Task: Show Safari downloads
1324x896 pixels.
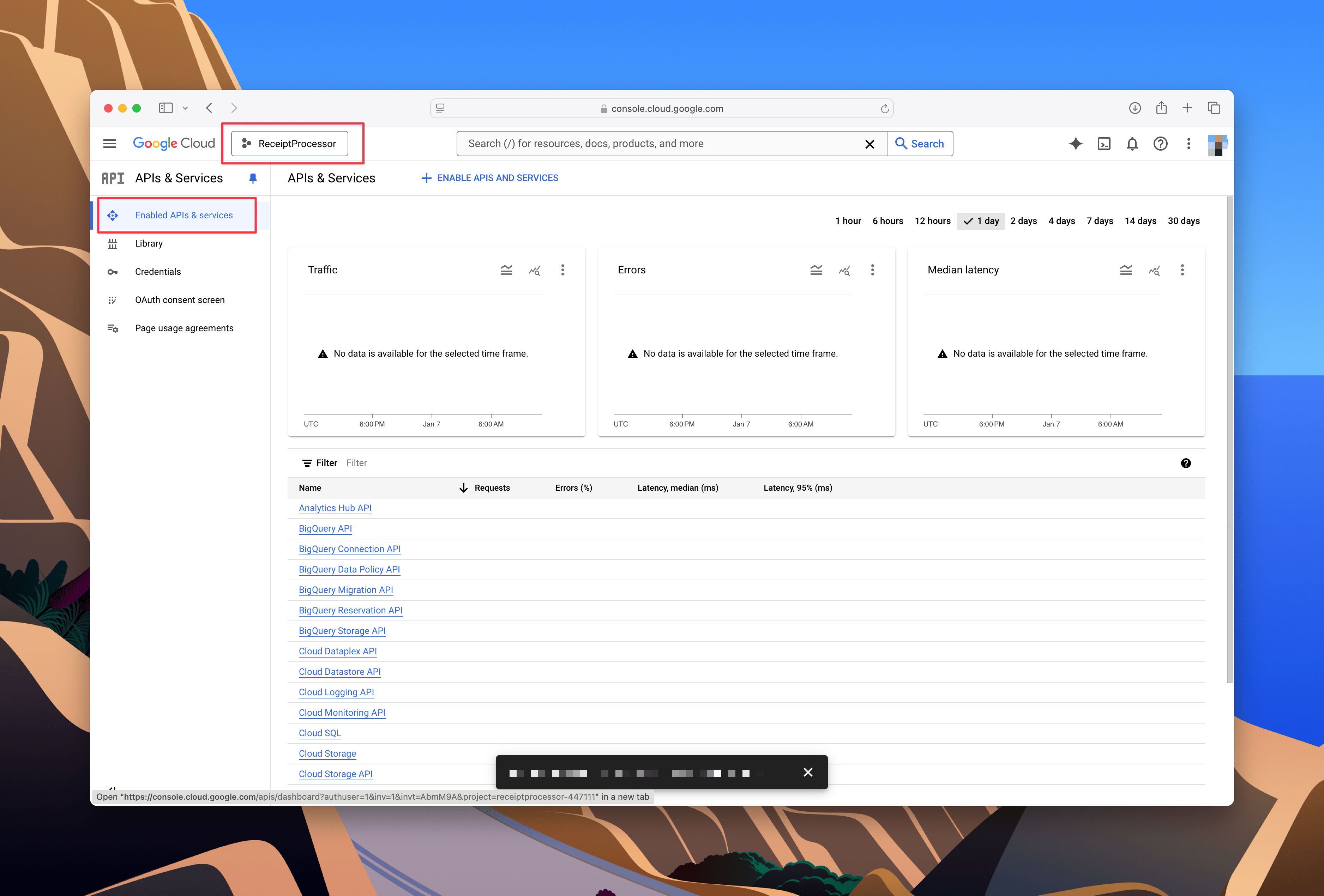Action: [x=1134, y=108]
